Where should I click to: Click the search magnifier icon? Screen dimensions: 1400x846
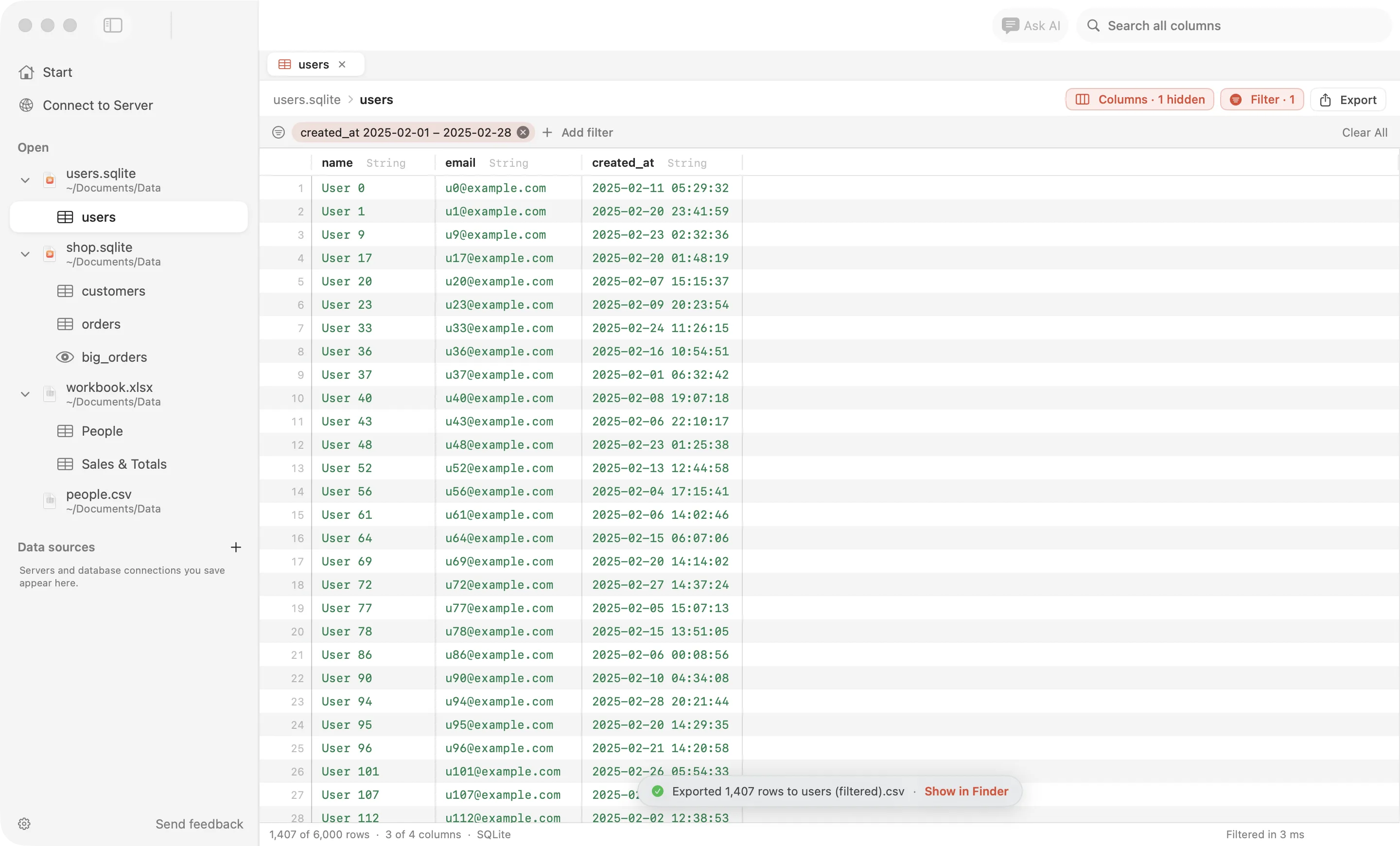[1093, 26]
